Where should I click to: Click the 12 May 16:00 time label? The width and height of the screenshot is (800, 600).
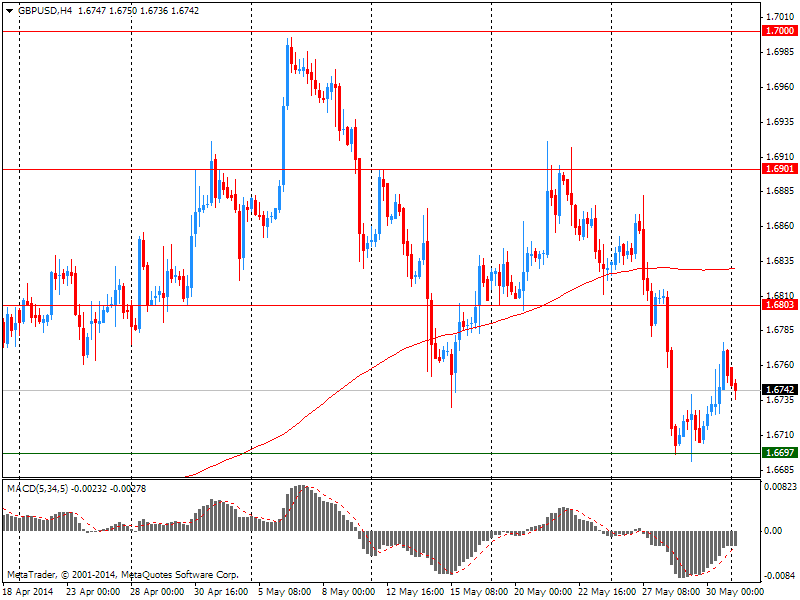click(415, 592)
